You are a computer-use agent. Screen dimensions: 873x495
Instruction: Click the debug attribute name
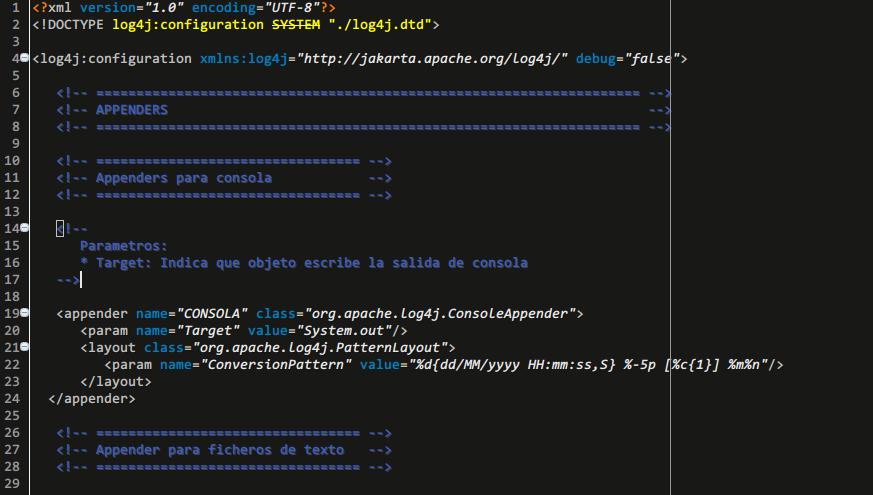[596, 59]
